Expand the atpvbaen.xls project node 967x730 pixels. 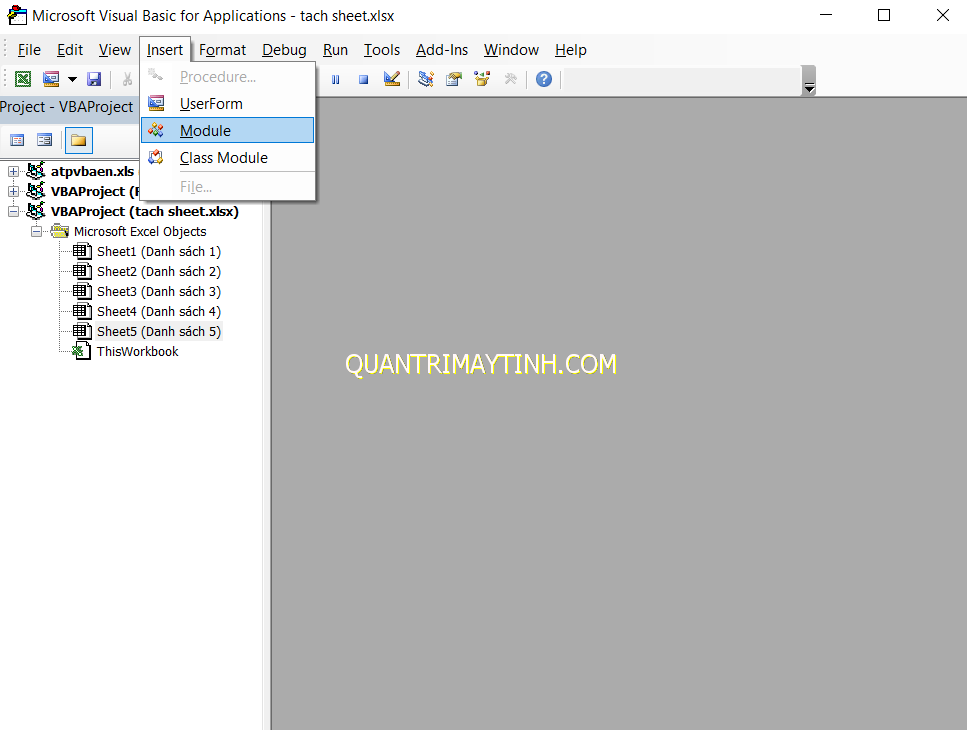click(13, 171)
